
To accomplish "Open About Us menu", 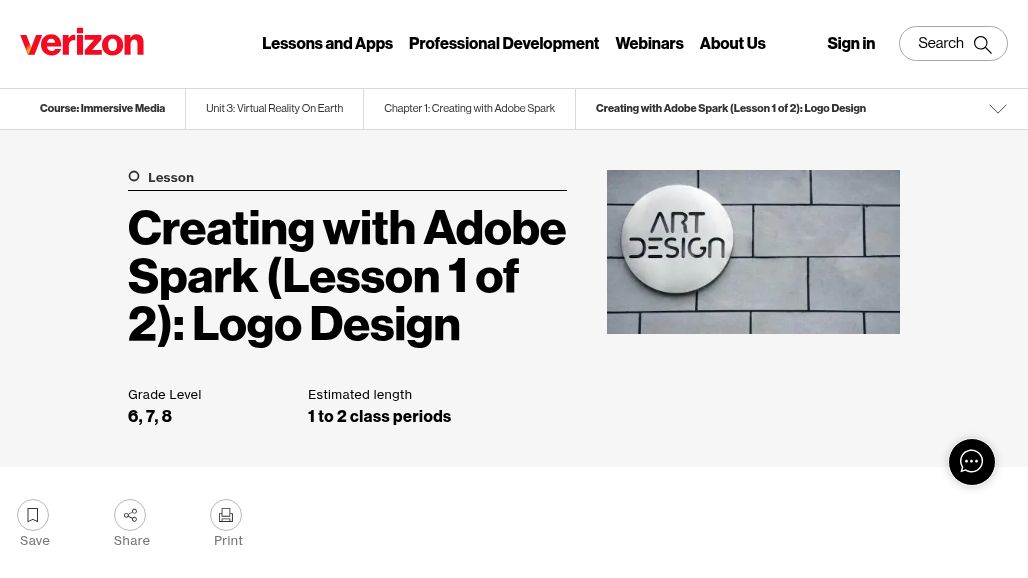I will [x=732, y=43].
